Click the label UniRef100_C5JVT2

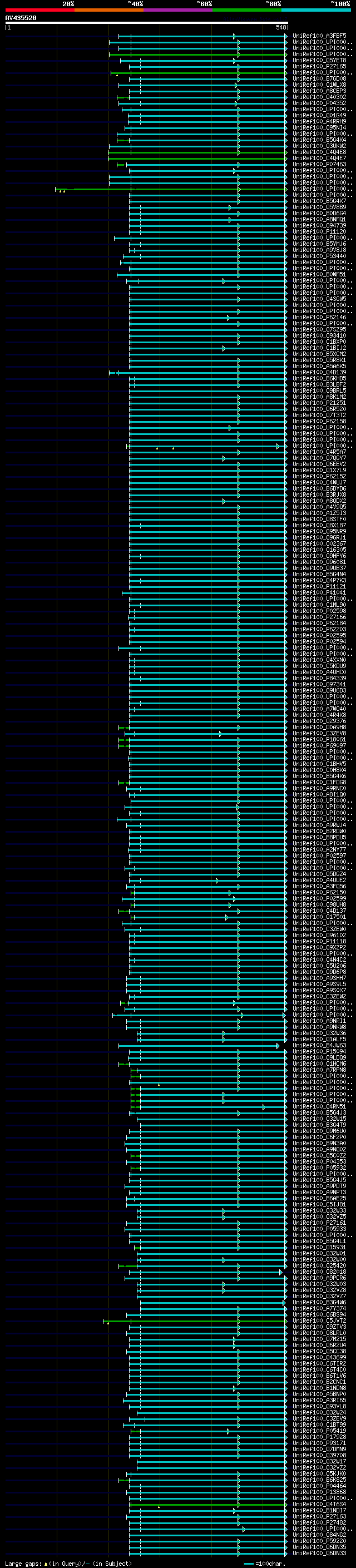coord(319,1321)
